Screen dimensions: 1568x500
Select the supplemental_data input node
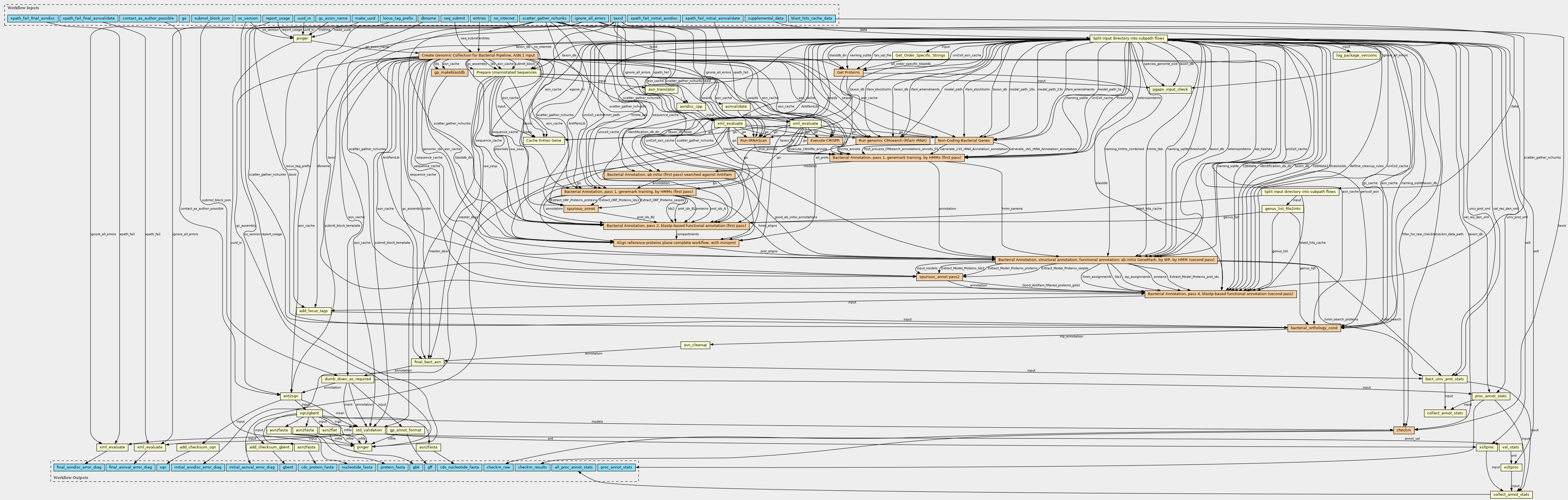(766, 18)
